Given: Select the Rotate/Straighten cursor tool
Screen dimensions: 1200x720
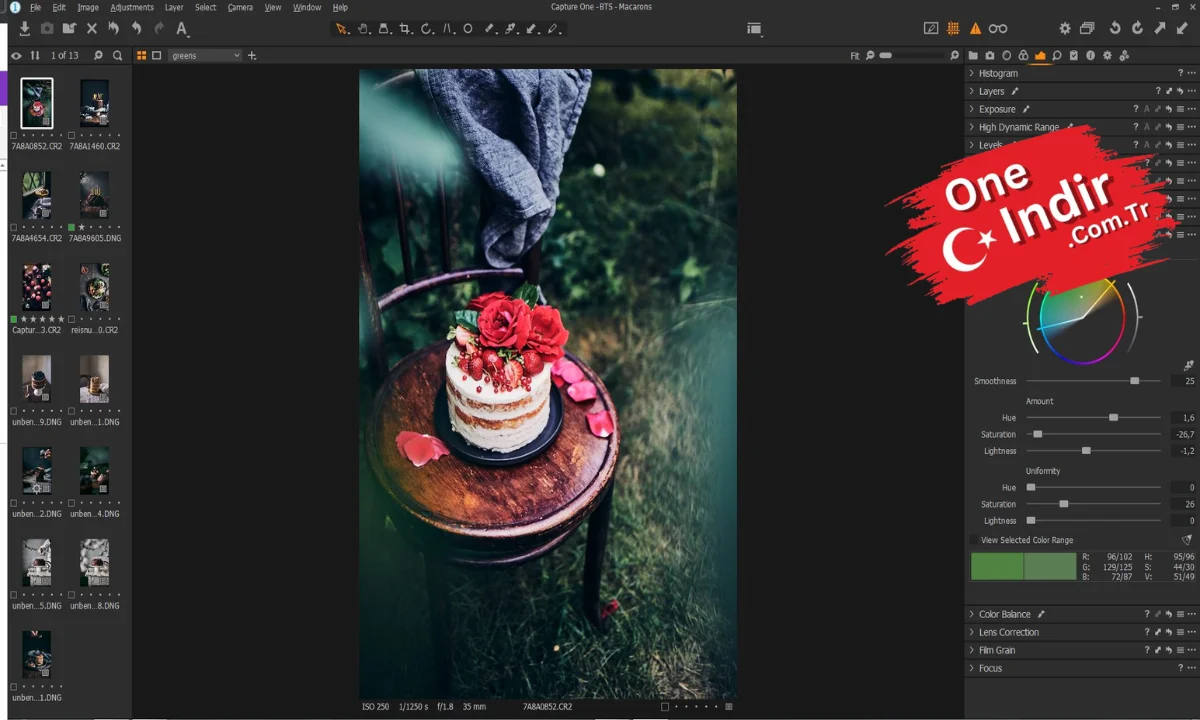Looking at the screenshot, I should coord(427,29).
